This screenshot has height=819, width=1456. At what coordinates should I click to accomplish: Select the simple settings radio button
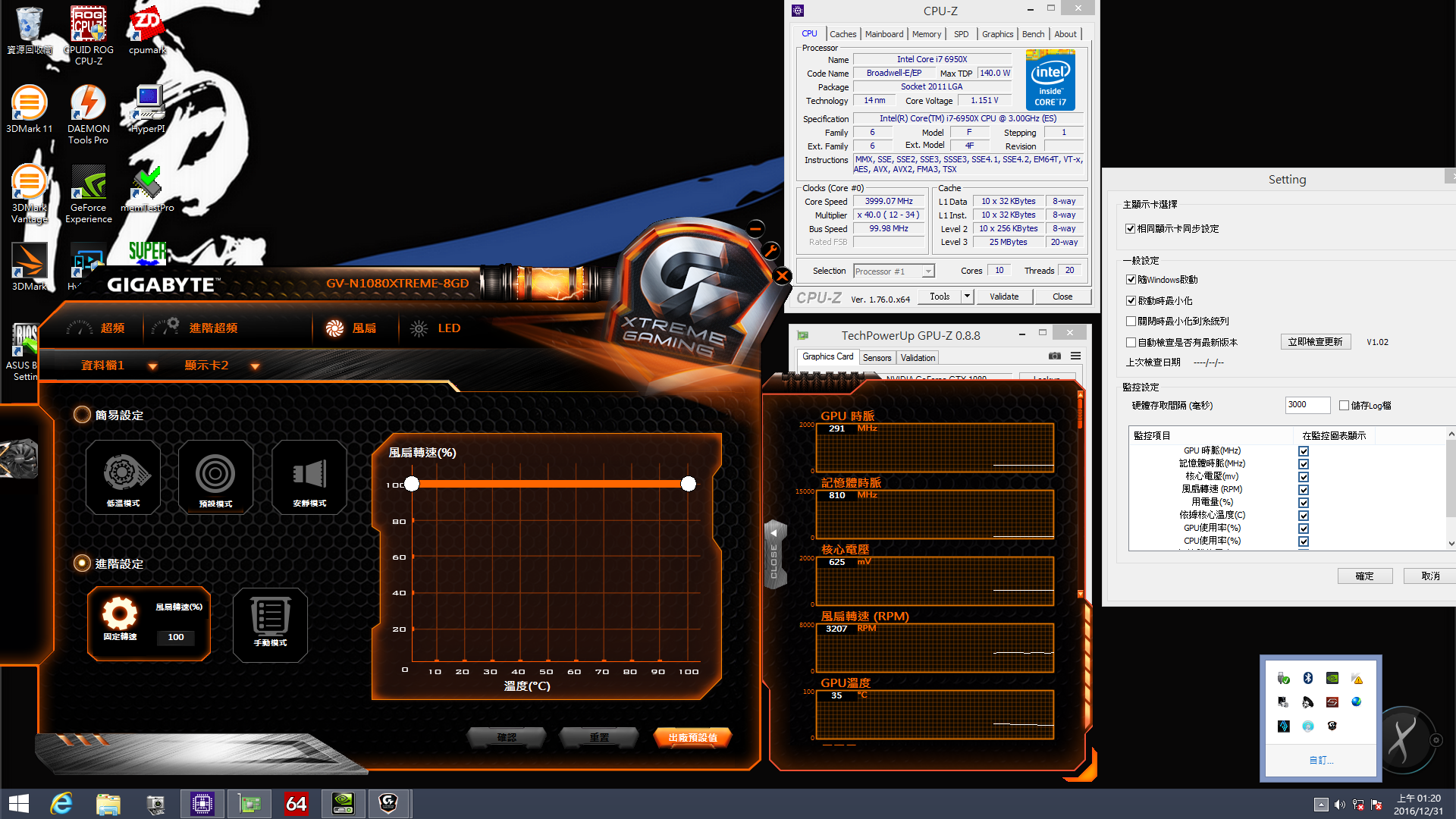[82, 415]
